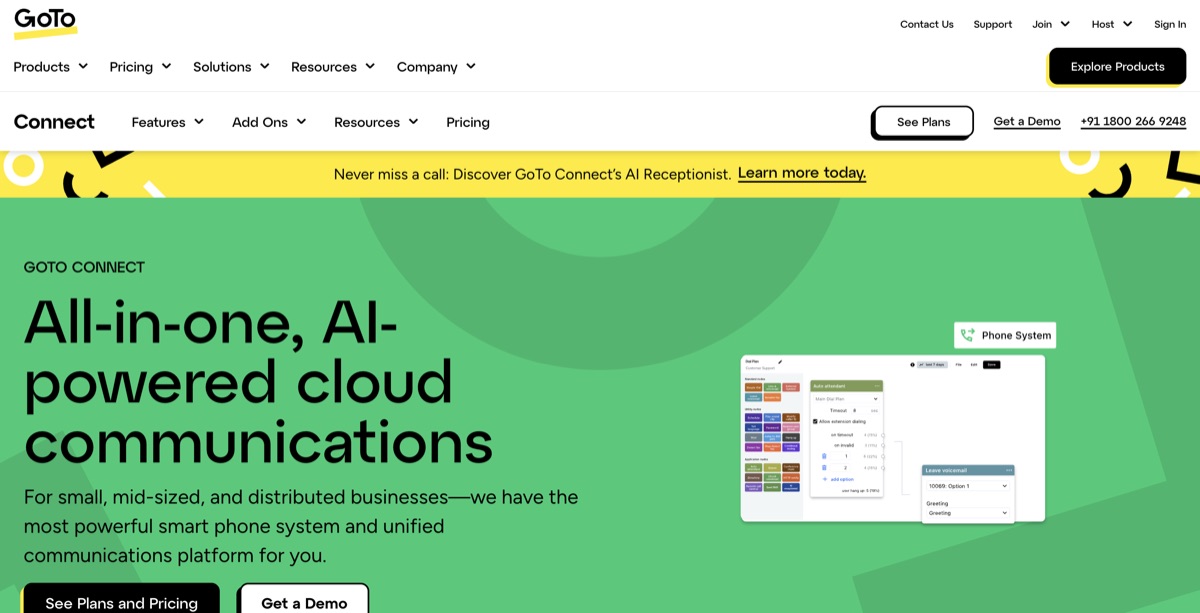Click the GoTo logo

click(x=45, y=22)
